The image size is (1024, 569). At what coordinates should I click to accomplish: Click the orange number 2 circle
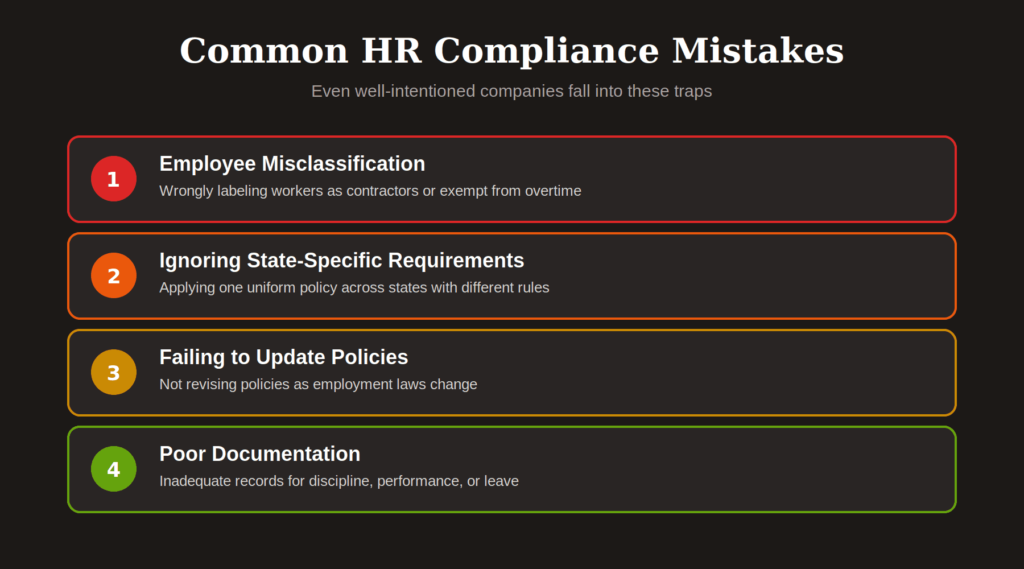(114, 275)
